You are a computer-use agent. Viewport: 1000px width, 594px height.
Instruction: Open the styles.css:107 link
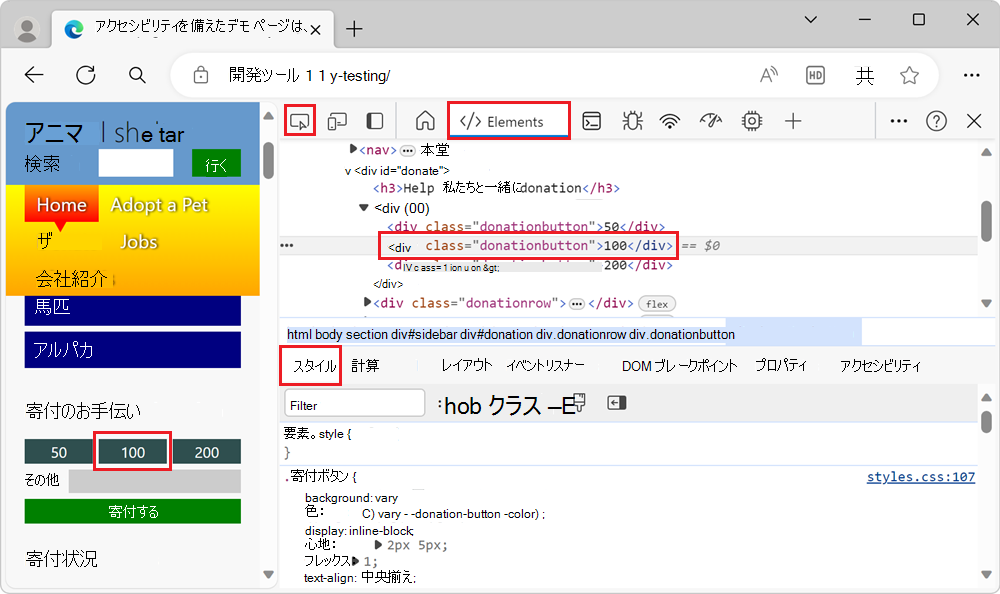pyautogui.click(x=921, y=476)
